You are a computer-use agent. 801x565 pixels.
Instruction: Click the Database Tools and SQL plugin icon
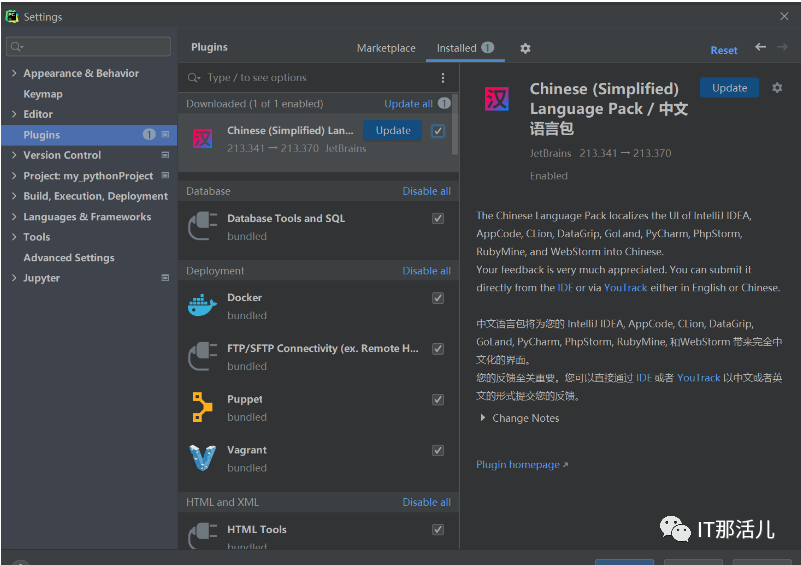202,226
